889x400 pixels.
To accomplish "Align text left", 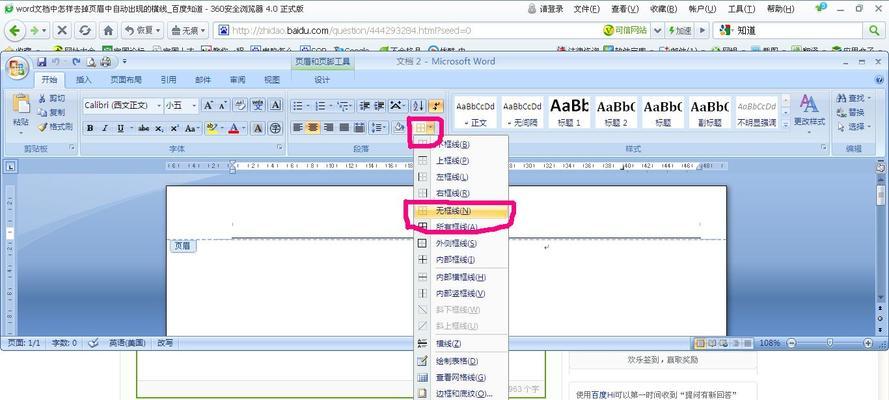I will [298, 128].
